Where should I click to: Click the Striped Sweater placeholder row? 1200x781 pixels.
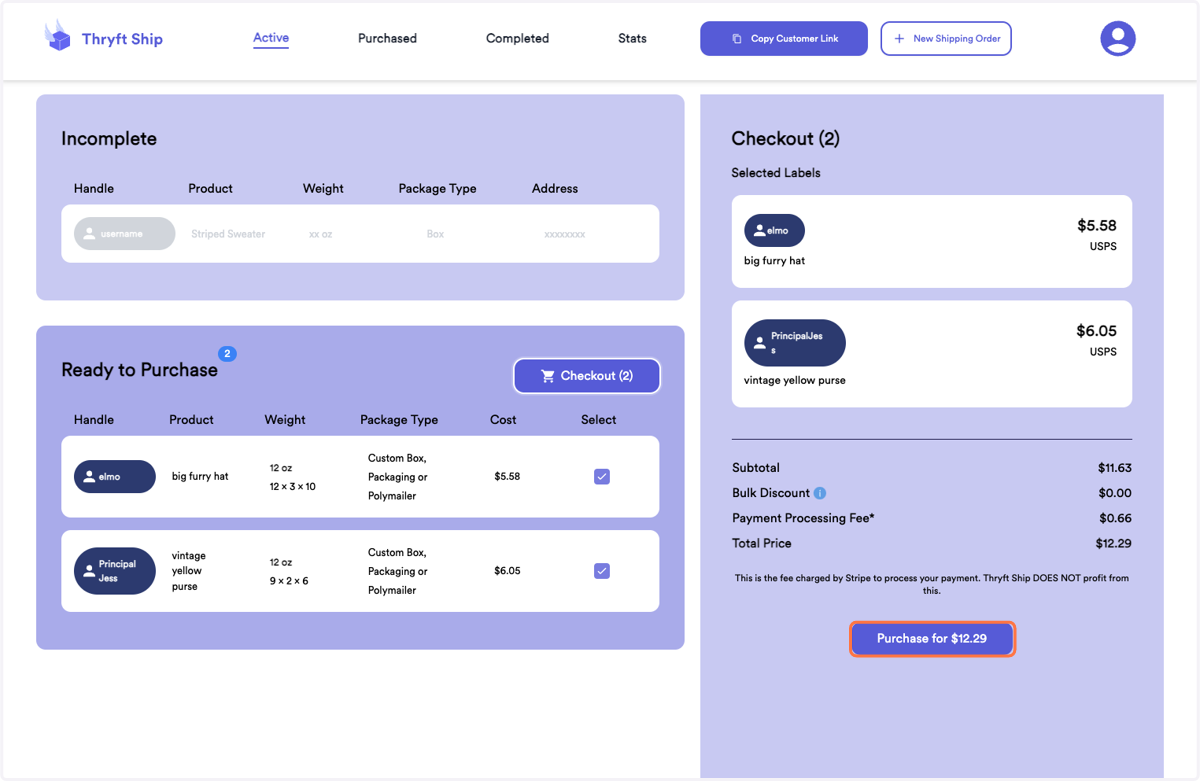coord(360,234)
